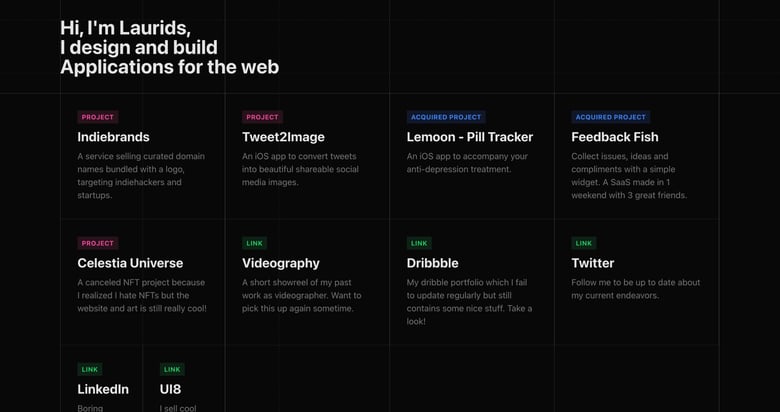Click the Celestia Universe description text
The image size is (780, 412).
point(142,295)
